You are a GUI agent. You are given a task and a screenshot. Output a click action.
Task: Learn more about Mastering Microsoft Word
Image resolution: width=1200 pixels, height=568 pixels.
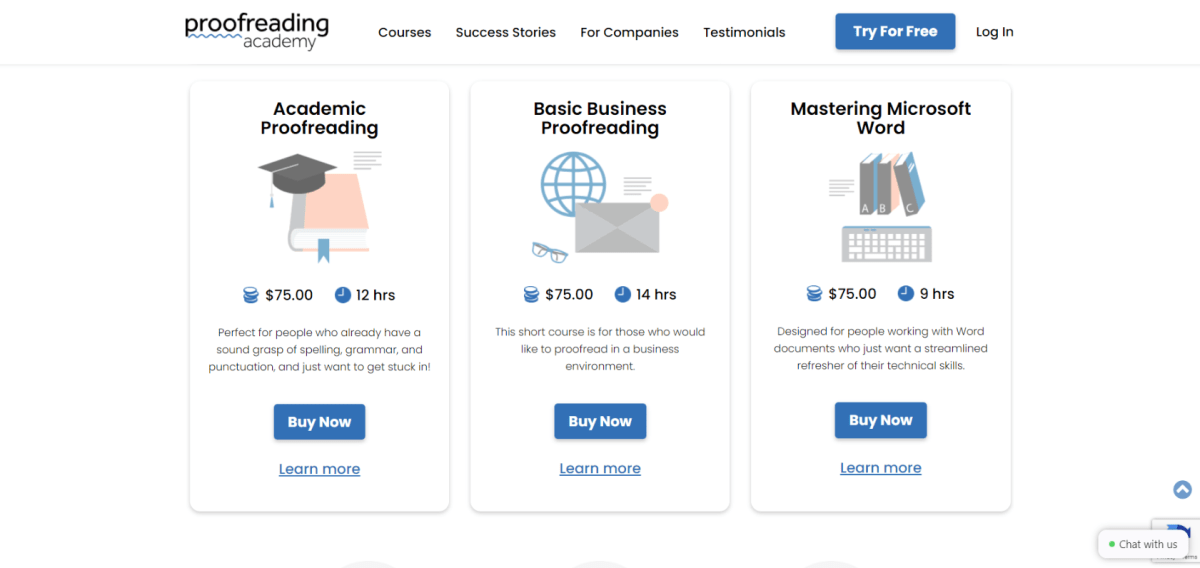(x=880, y=468)
